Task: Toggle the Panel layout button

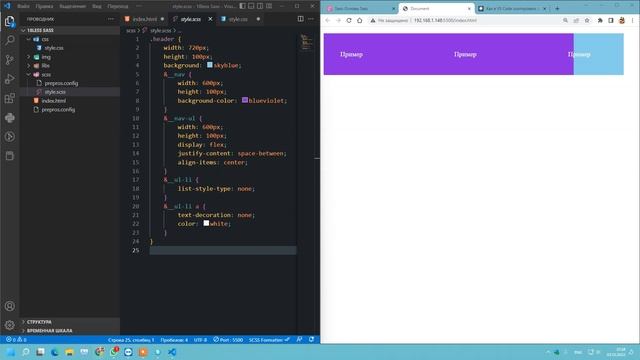Action: tap(251, 6)
